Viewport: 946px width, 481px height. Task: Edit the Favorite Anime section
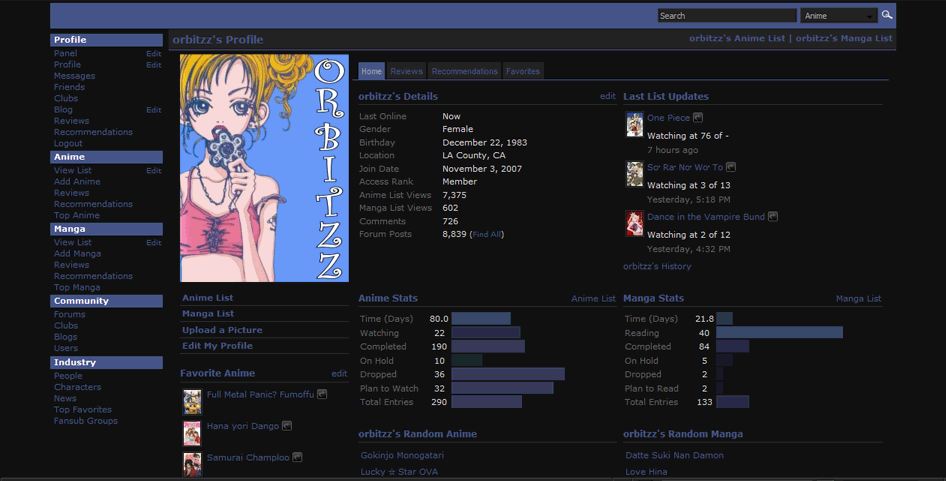tap(339, 374)
